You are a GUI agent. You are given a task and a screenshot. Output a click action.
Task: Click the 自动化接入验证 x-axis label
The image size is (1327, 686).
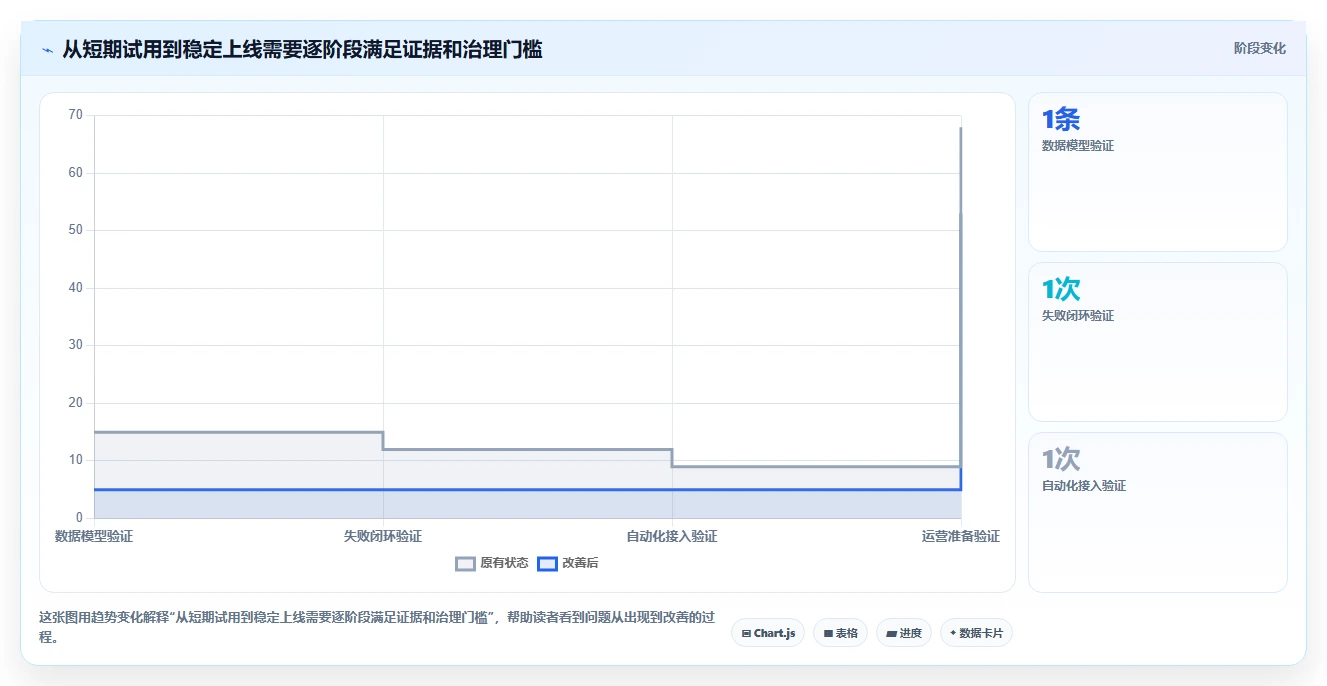coord(672,536)
